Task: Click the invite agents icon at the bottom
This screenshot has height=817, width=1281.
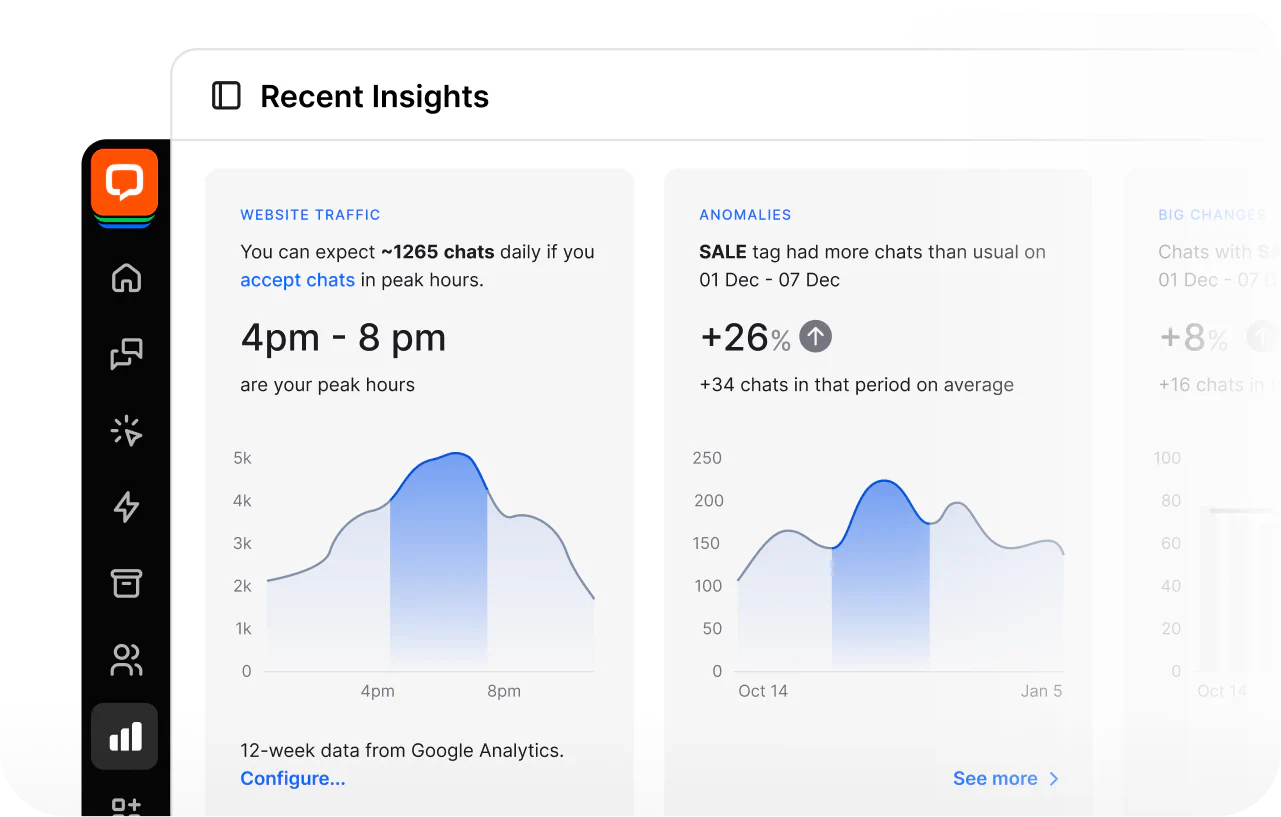Action: point(124,805)
